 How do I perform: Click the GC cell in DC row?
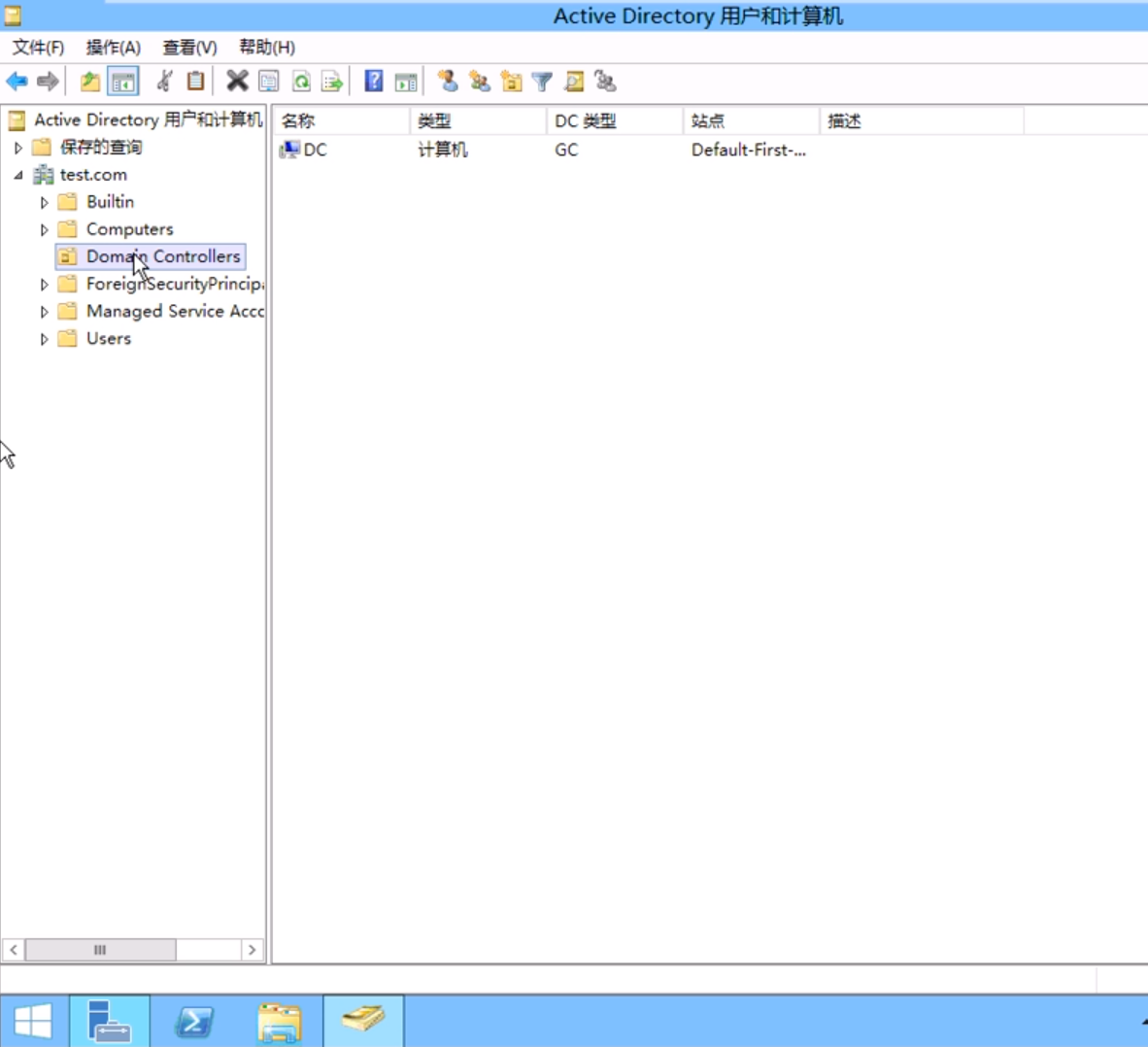(x=566, y=151)
